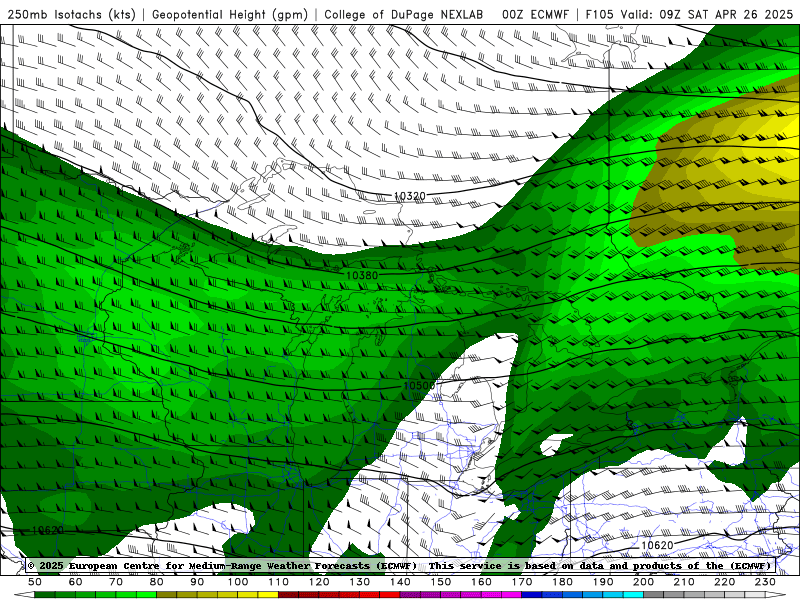
Task: Click the 10620 contour label near left edge
Action: pyautogui.click(x=47, y=531)
